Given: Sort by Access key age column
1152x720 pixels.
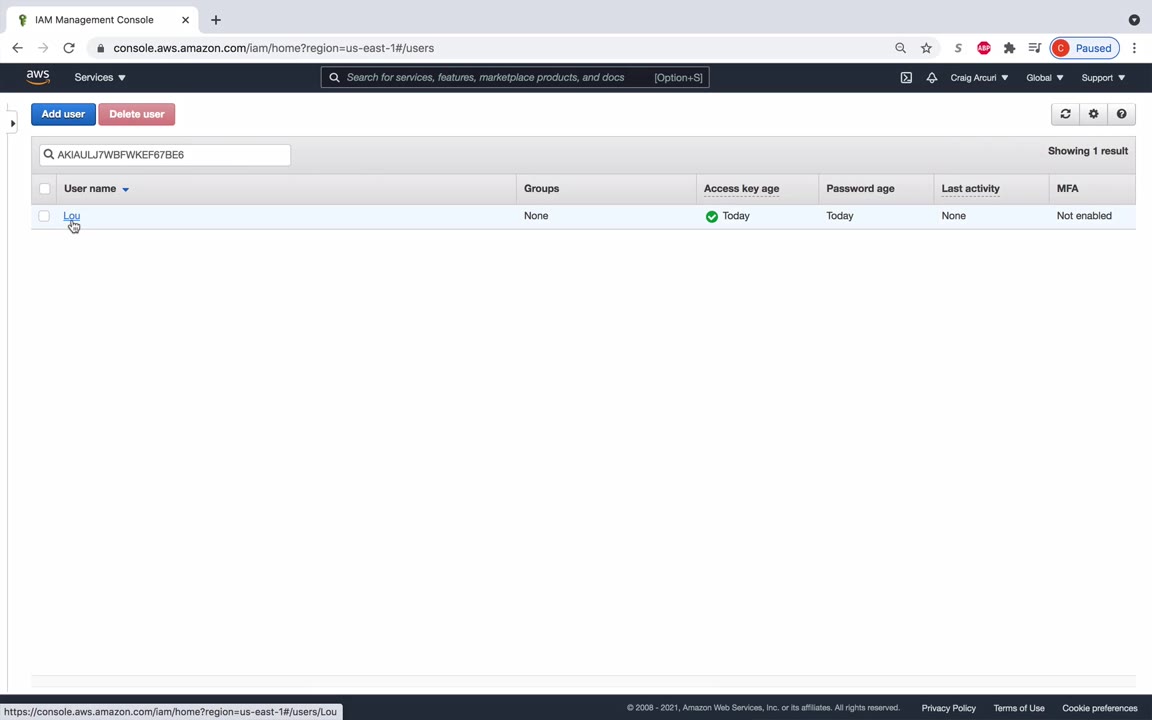Looking at the screenshot, I should coord(741,189).
